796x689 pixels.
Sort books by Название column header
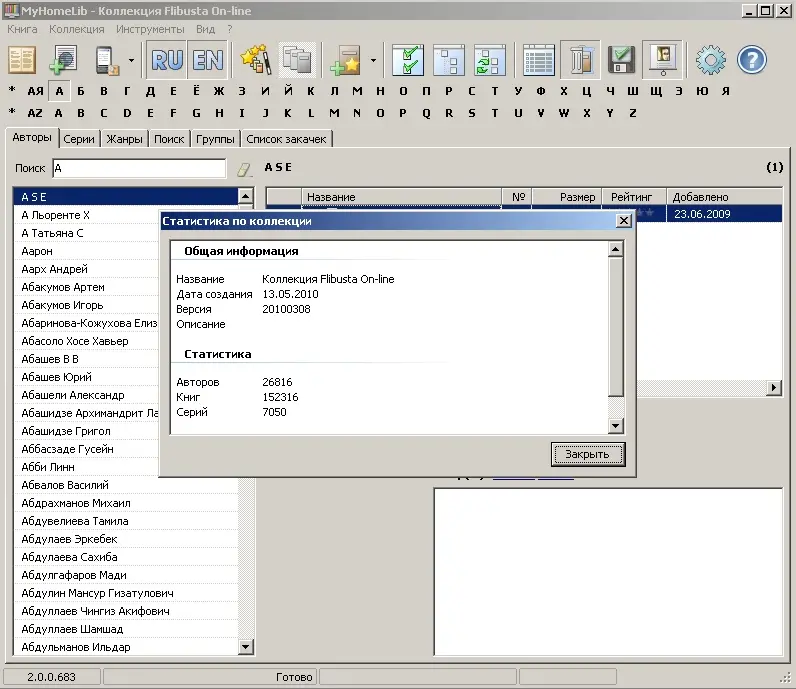click(402, 197)
